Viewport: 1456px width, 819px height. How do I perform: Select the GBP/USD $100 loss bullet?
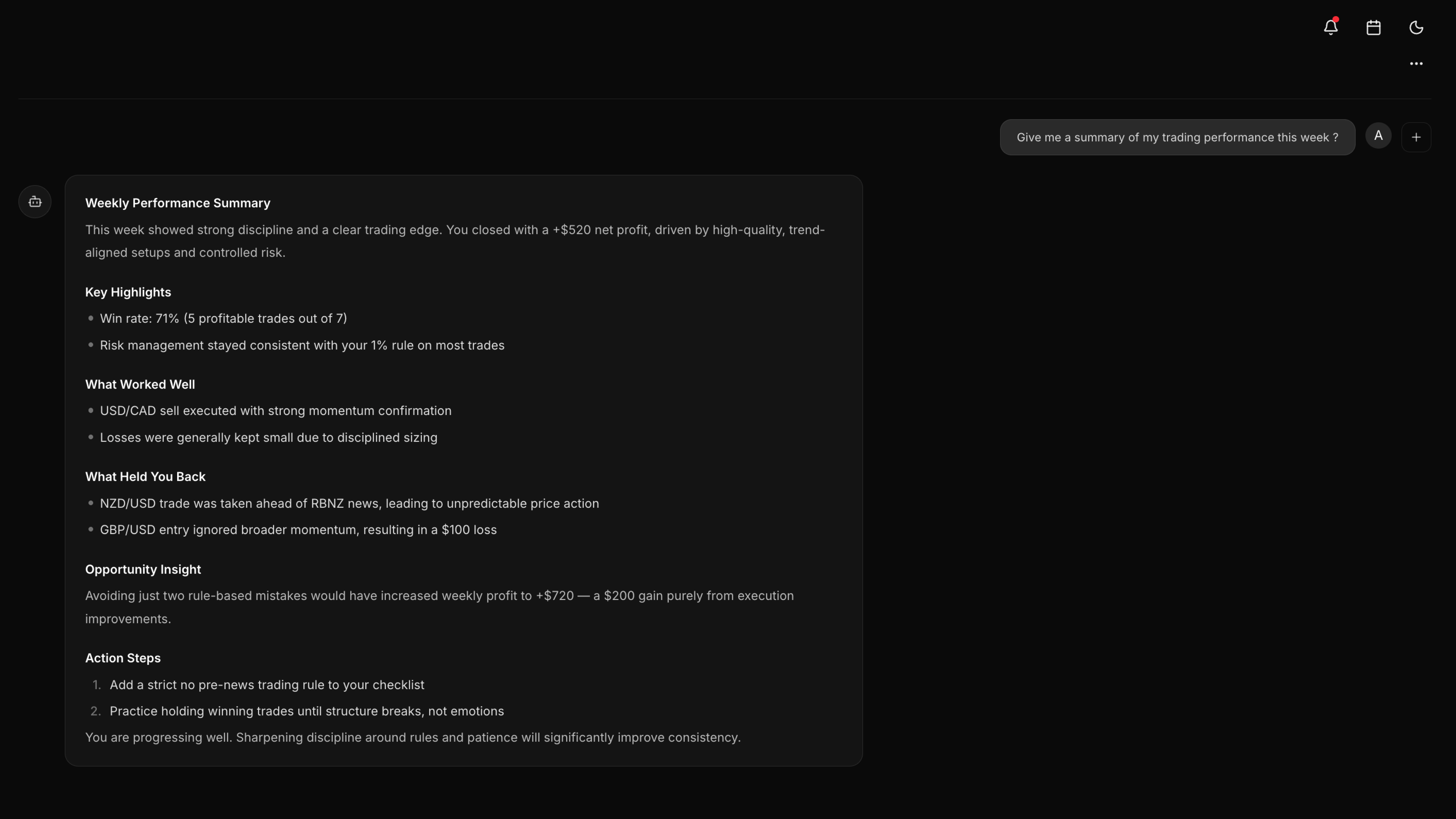point(298,530)
